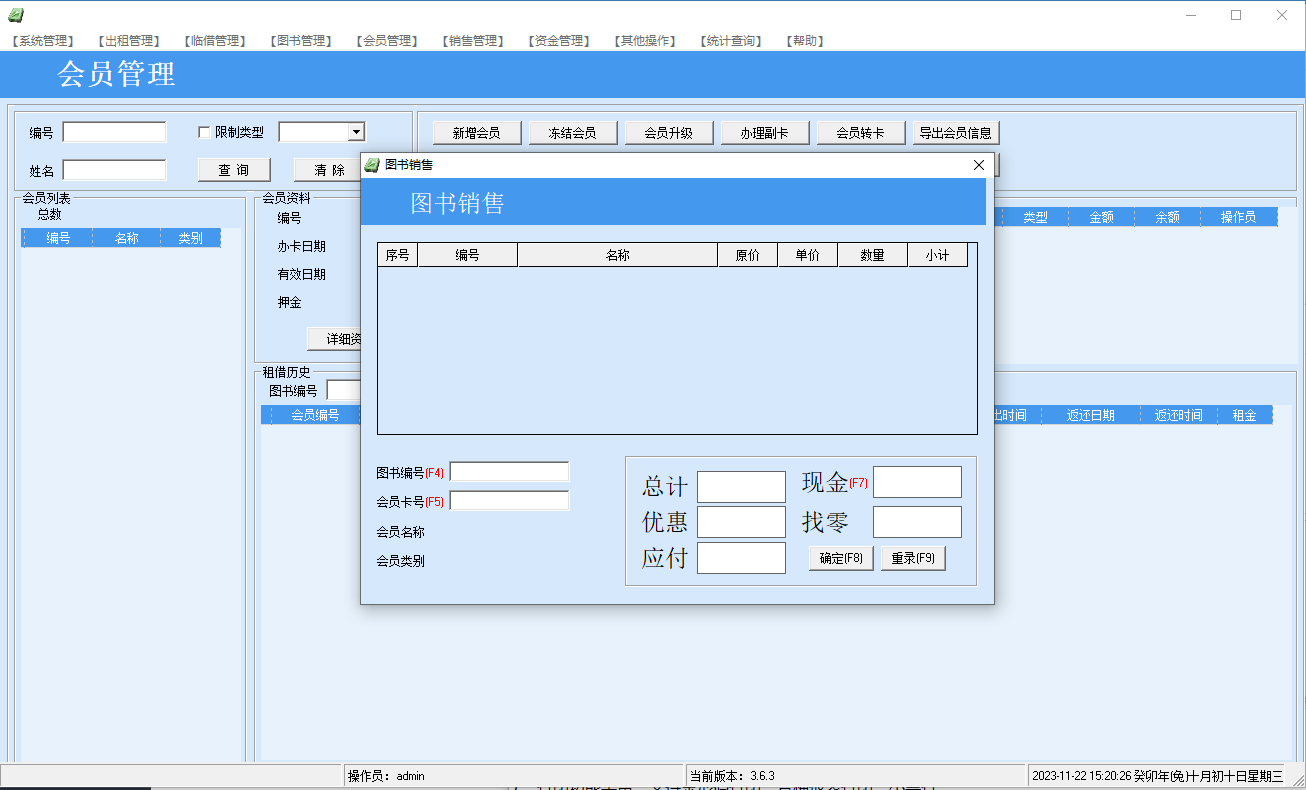The height and width of the screenshot is (790, 1306).
Task: Click the 操作员 column header
Action: click(x=1238, y=217)
